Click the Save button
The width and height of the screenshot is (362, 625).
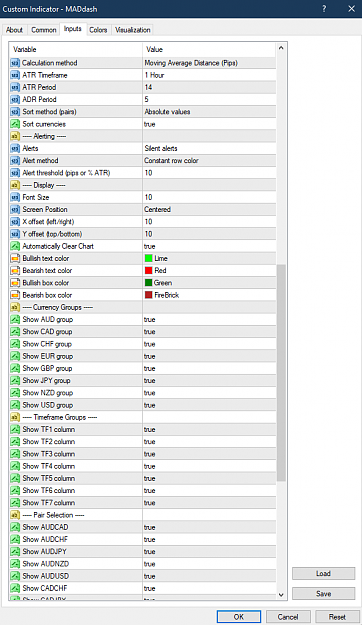(323, 594)
